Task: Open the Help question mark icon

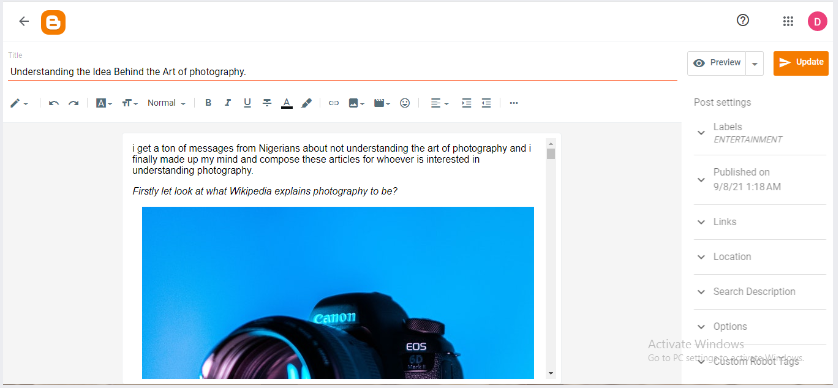Action: (743, 20)
